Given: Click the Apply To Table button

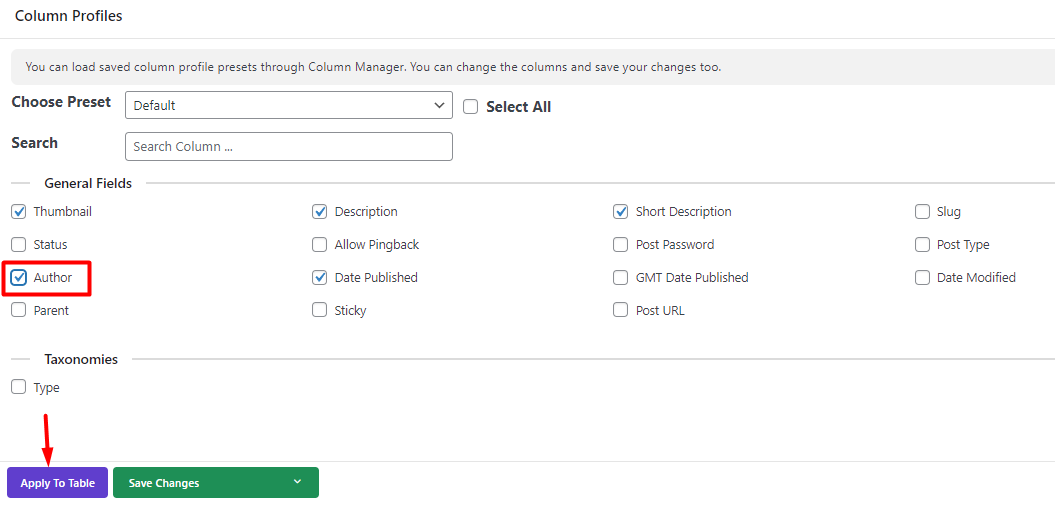Looking at the screenshot, I should (x=57, y=483).
